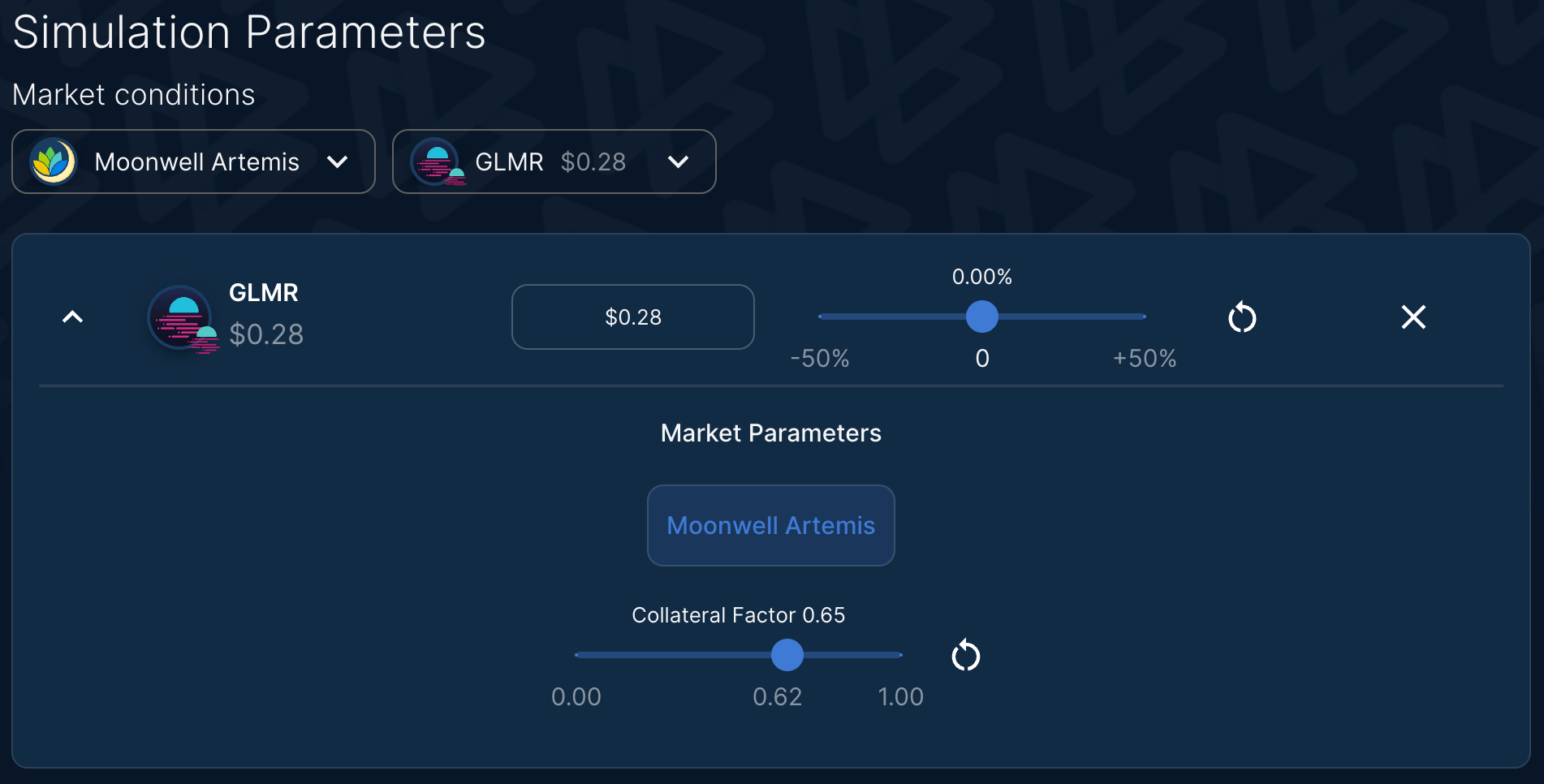Click the price change slider handle
Image resolution: width=1544 pixels, height=784 pixels.
(981, 317)
